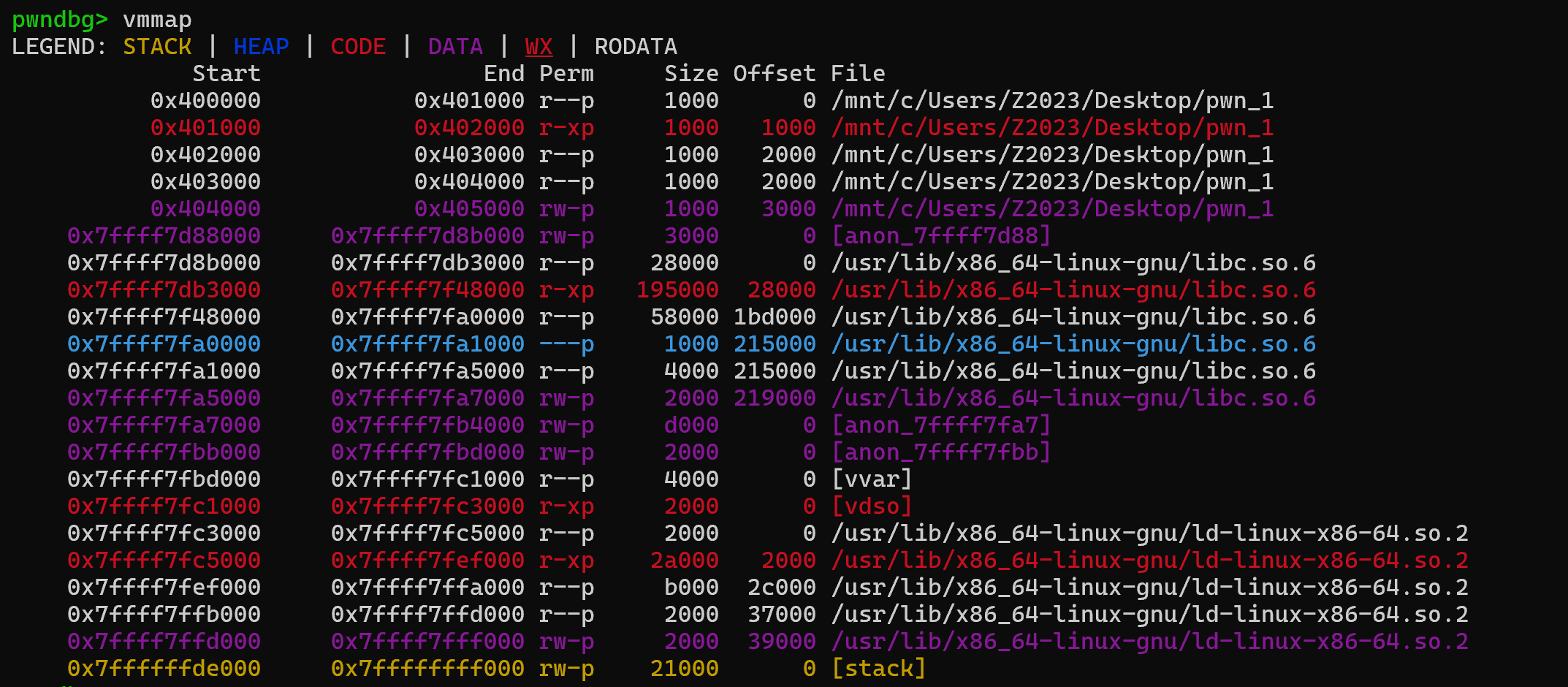The width and height of the screenshot is (1568, 687).
Task: Select end address 0x7ffff7fa5000
Action: click(427, 371)
